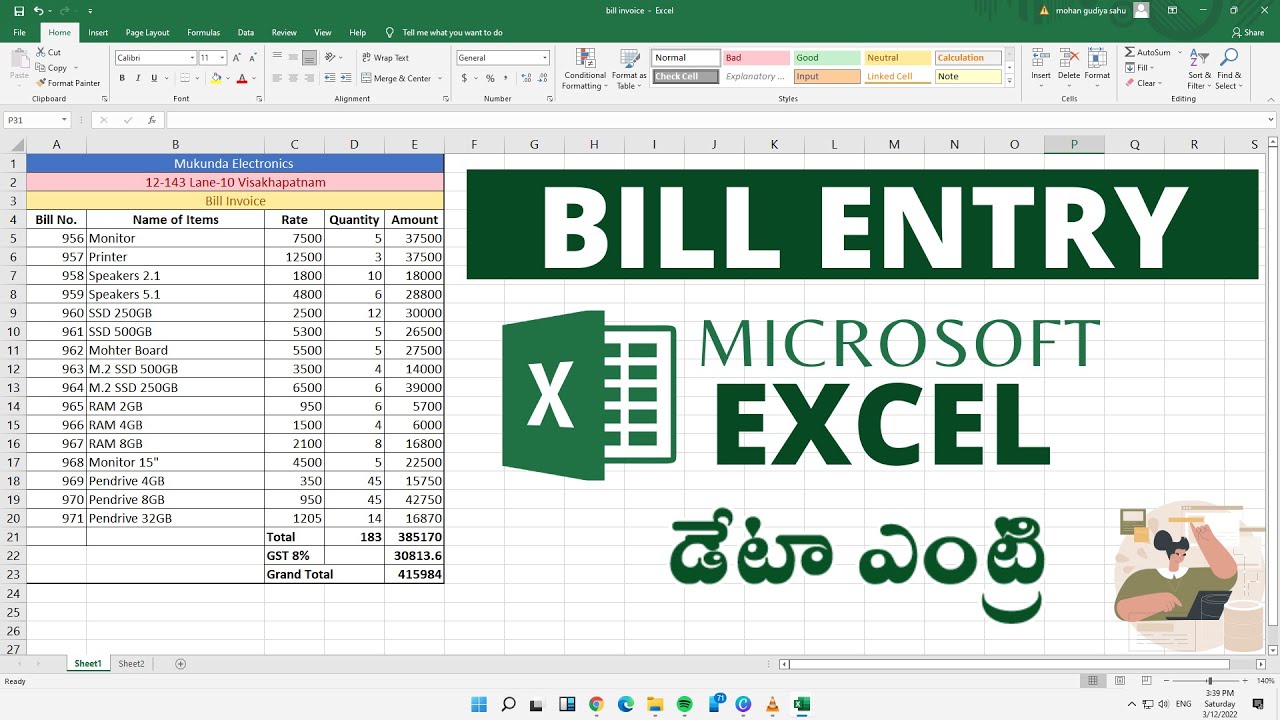Switch to the Insert tab

(x=98, y=32)
